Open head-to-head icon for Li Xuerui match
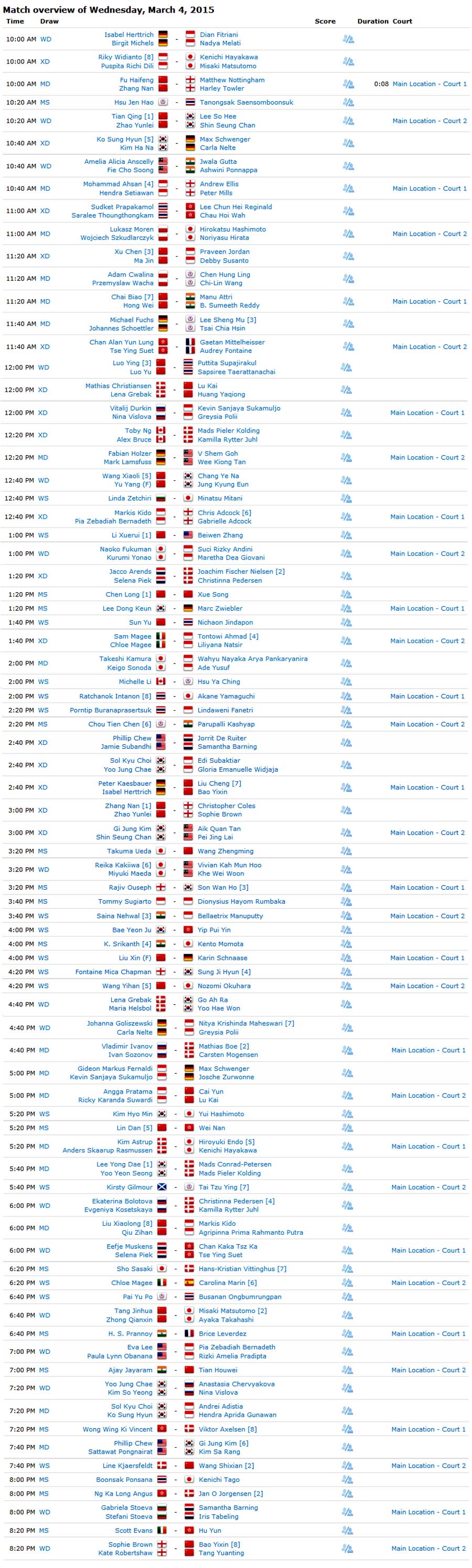The image size is (472, 1568). point(346,535)
